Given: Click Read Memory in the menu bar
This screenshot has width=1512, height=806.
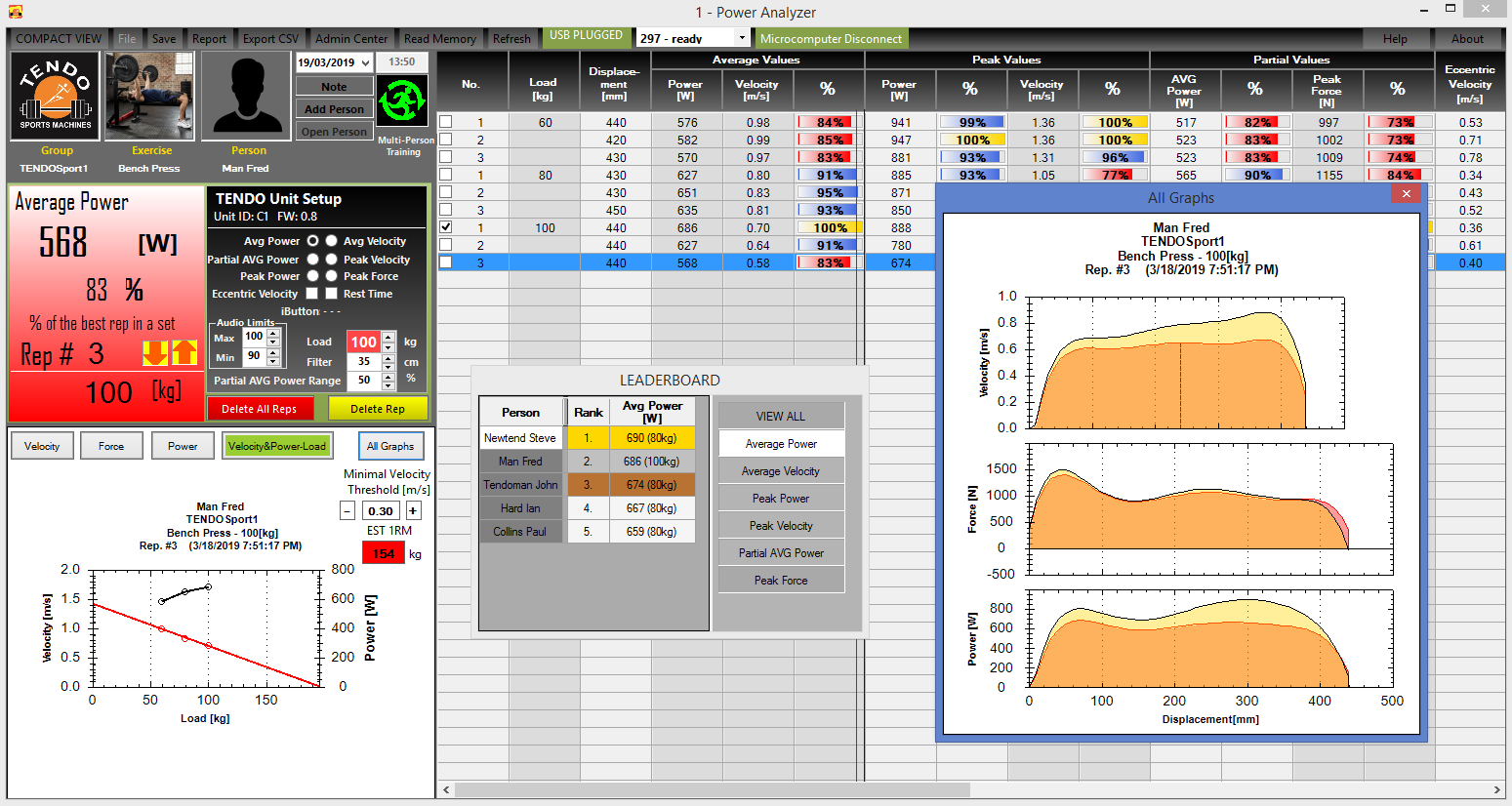Looking at the screenshot, I should pyautogui.click(x=440, y=39).
